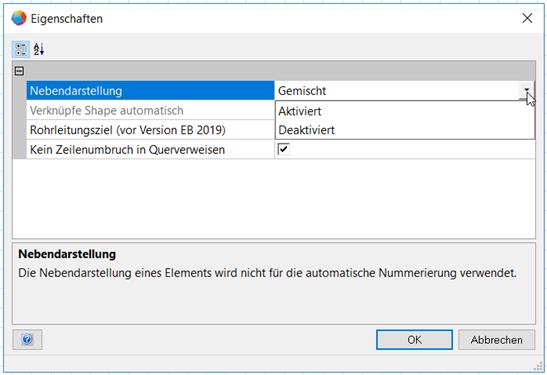Sort properties alphabetically with A-Z icon
Screen dimensions: 547x375
(x=39, y=49)
